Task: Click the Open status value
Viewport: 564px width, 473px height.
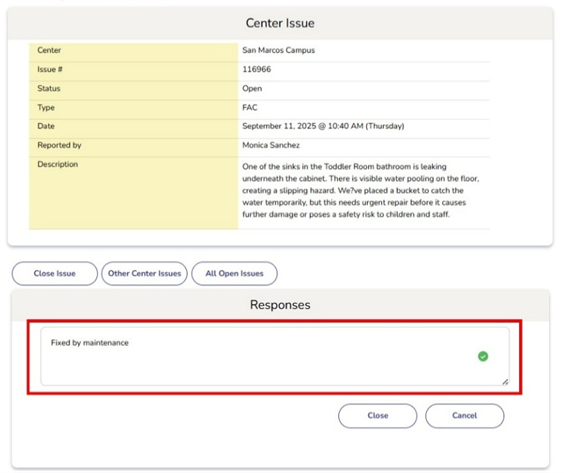Action: pos(252,88)
